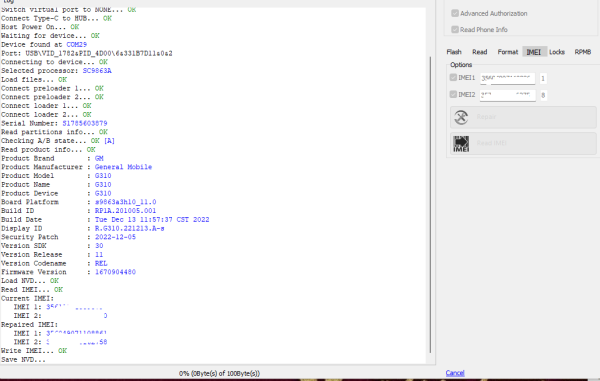Toggle the Advanced Authorization checkbox
This screenshot has width=600, height=381.
455,13
